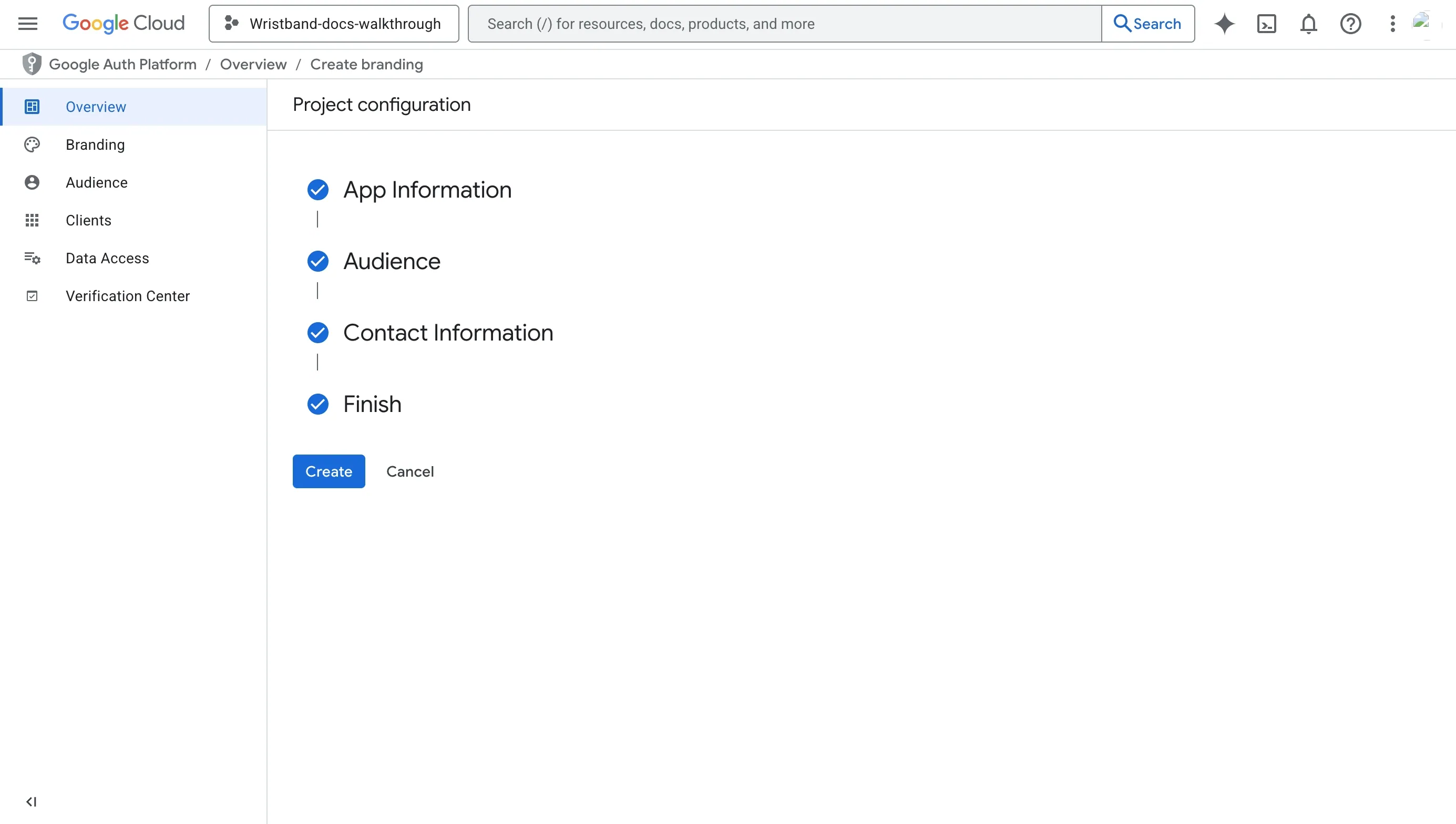
Task: Open the Clients sidebar item
Action: 134,220
